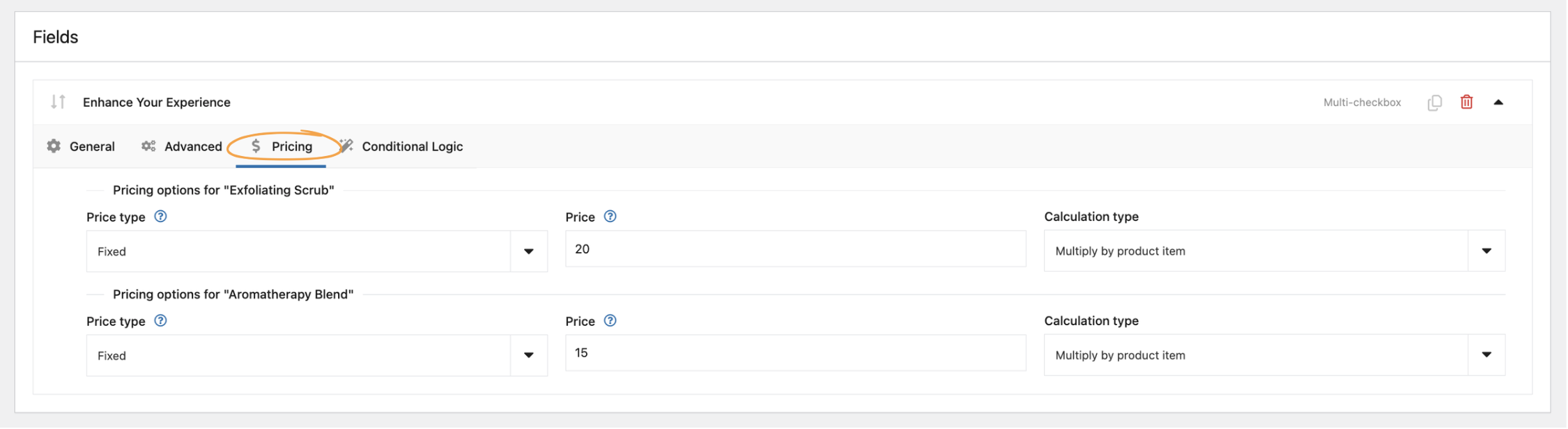Collapse the Enhance Your Experience field panel

[x=1498, y=102]
